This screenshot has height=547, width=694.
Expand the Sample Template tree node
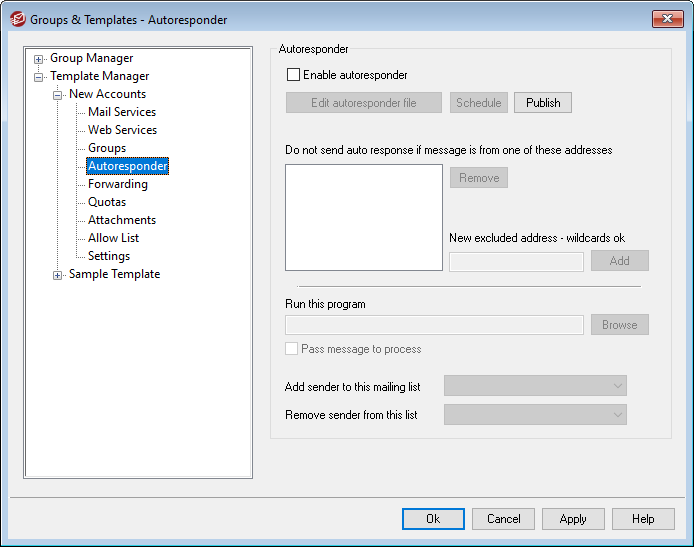click(x=58, y=275)
